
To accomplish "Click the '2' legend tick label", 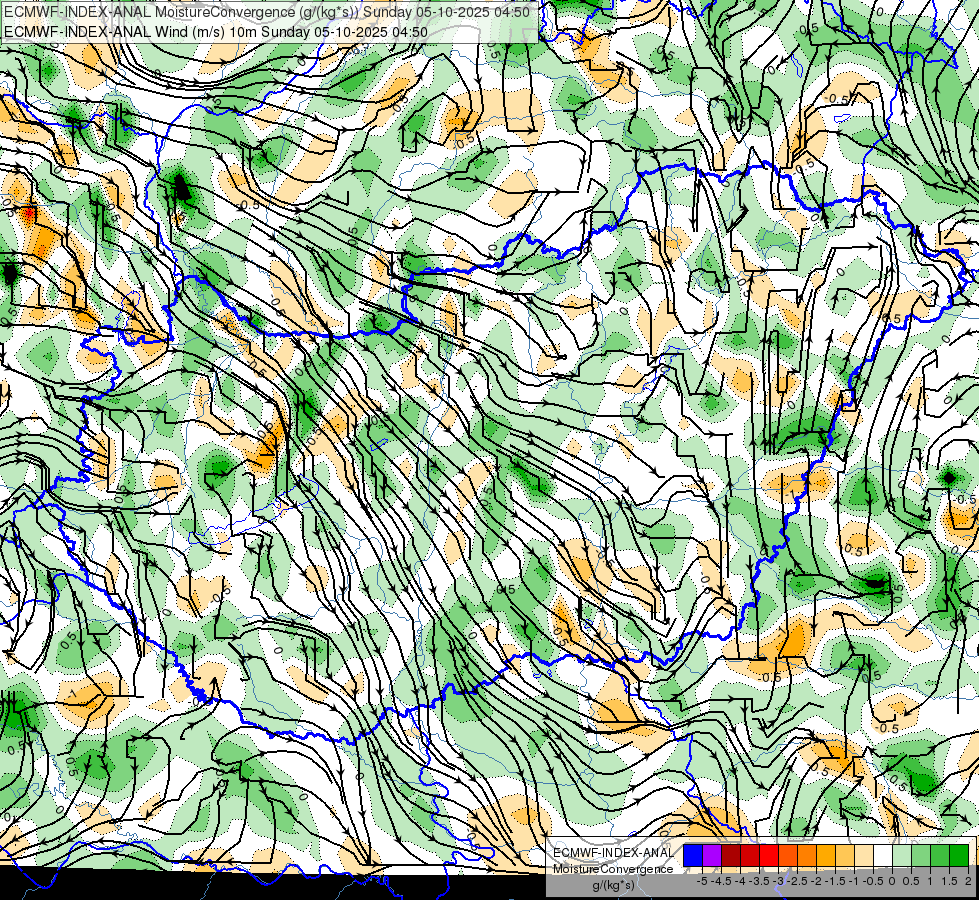I will pyautogui.click(x=968, y=881).
